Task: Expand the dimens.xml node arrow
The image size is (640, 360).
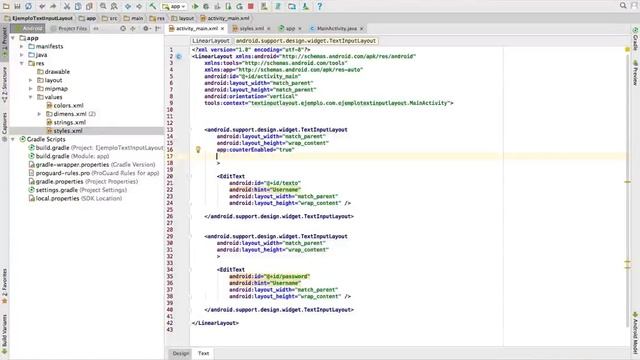Action: (x=40, y=114)
